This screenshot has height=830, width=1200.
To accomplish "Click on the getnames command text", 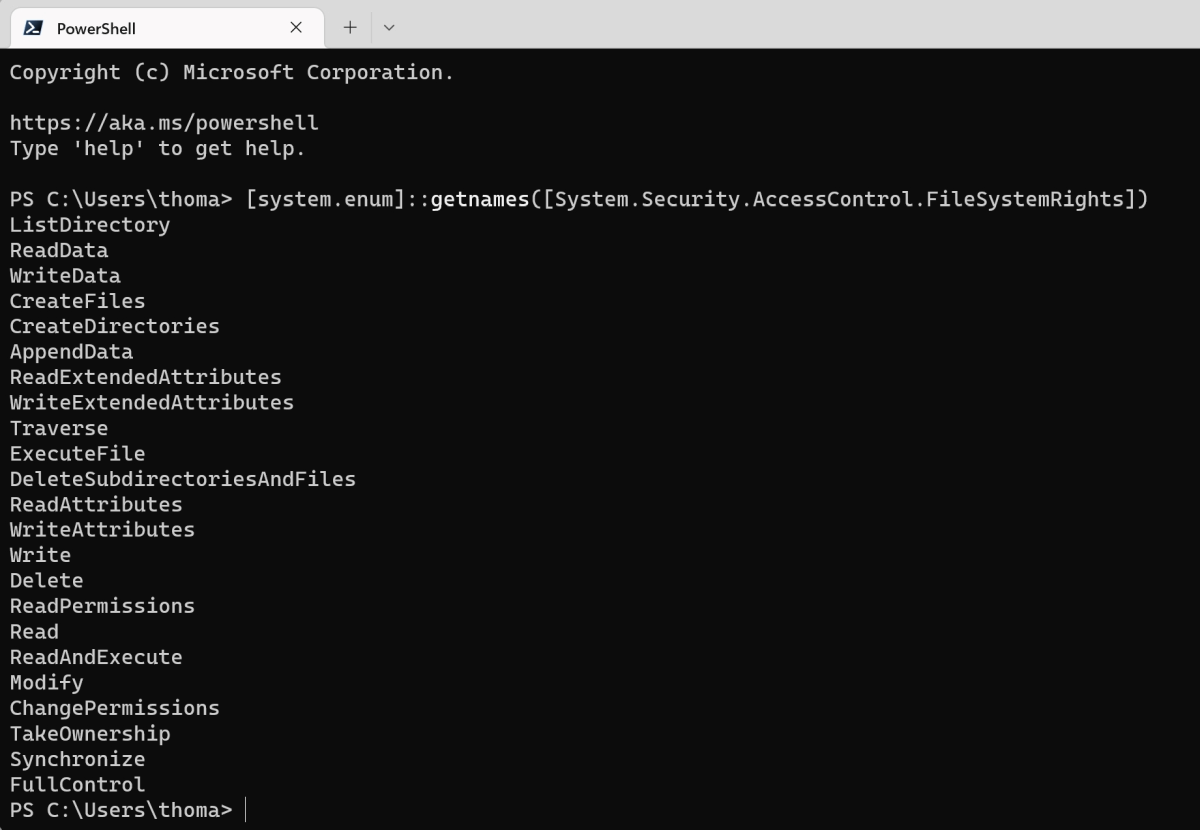I will [479, 199].
